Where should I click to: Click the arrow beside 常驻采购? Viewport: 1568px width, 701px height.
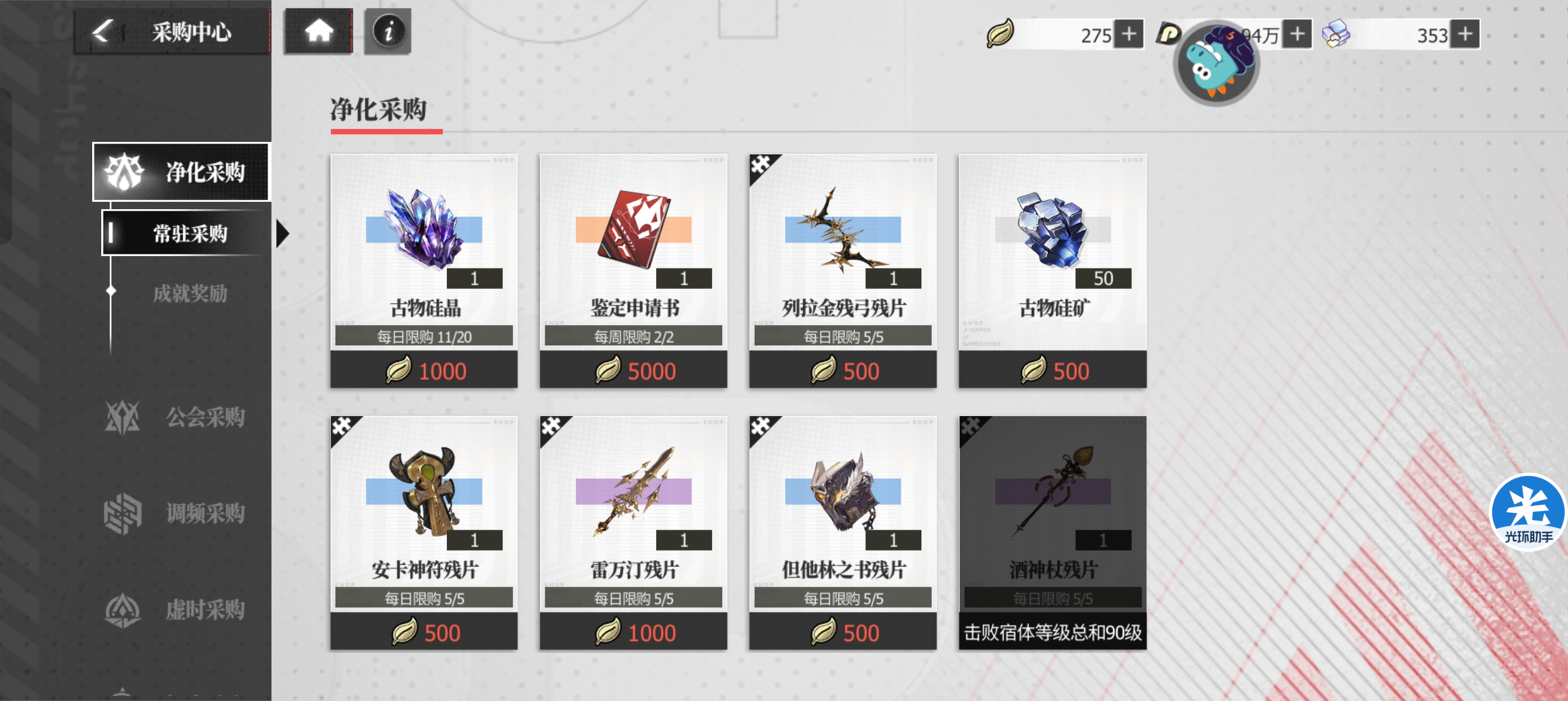[x=282, y=233]
